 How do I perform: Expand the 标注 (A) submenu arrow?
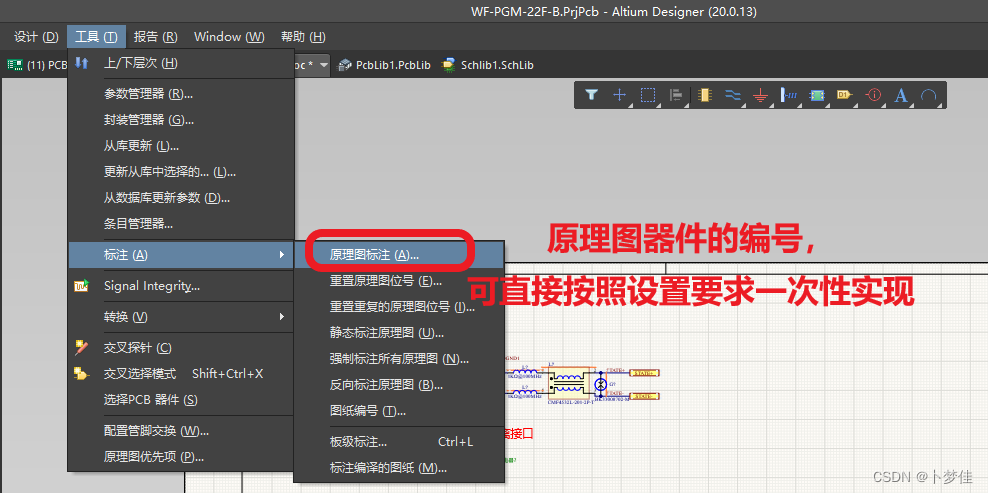[x=282, y=255]
